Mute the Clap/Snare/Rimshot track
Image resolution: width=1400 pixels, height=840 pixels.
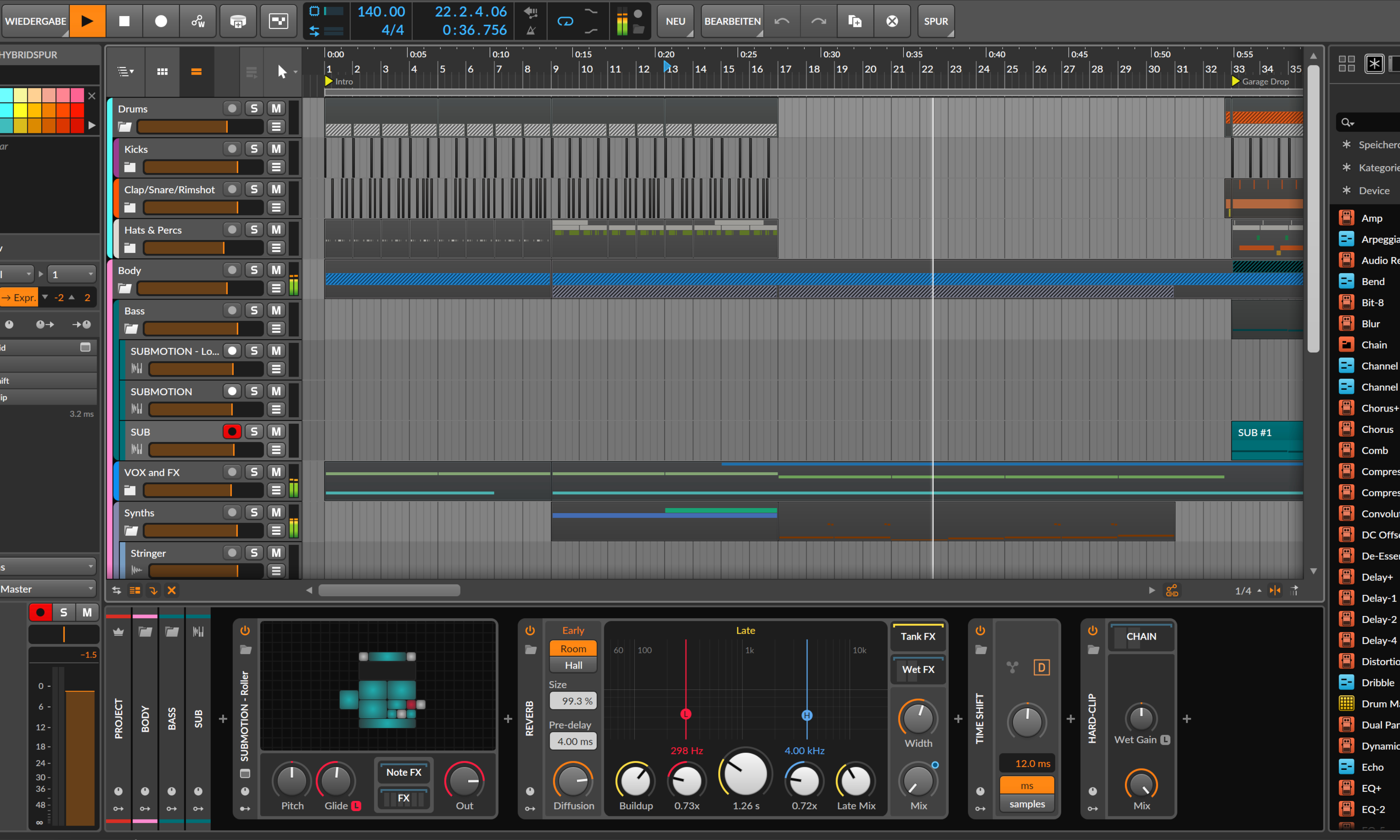click(276, 189)
